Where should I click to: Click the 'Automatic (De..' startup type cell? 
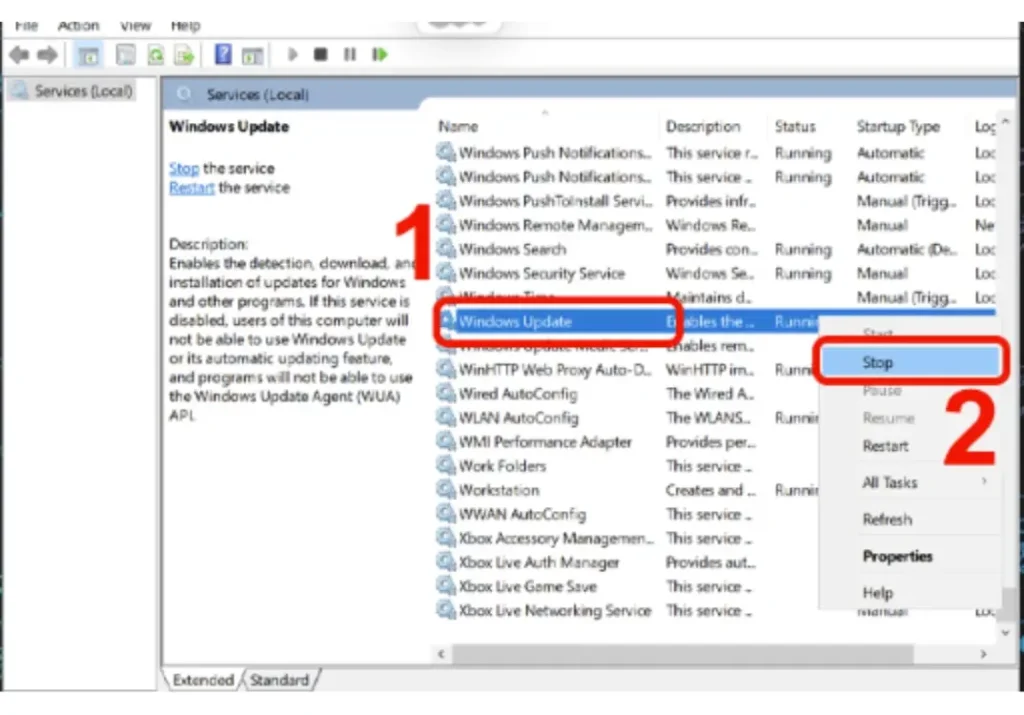click(906, 249)
